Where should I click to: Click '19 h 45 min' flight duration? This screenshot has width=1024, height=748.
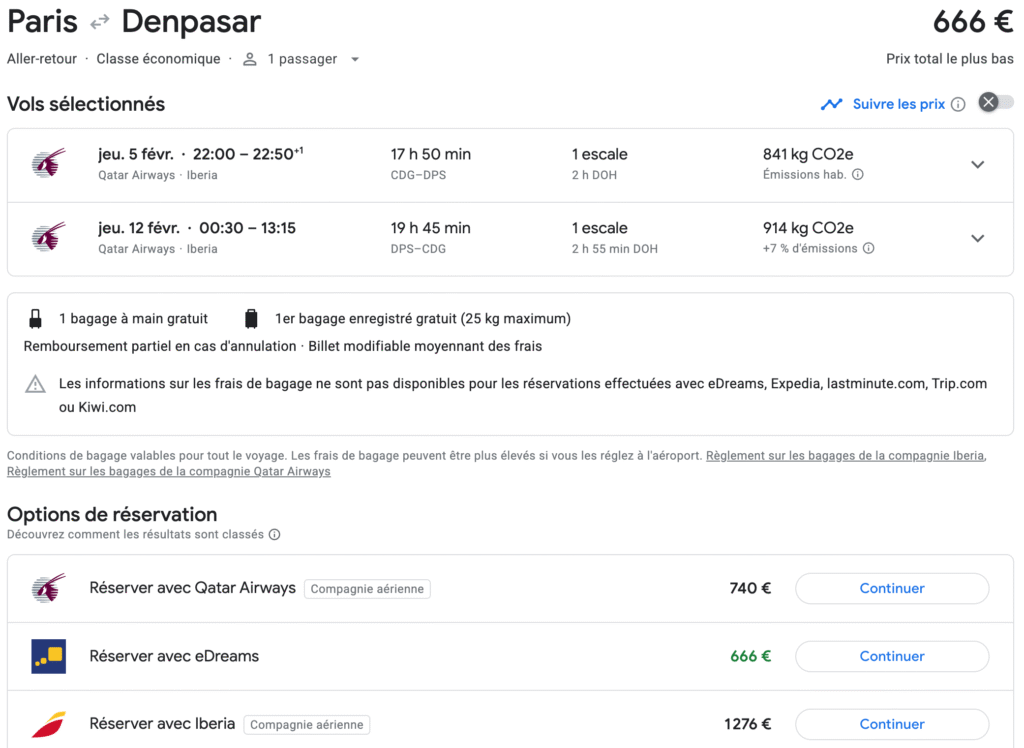point(430,229)
